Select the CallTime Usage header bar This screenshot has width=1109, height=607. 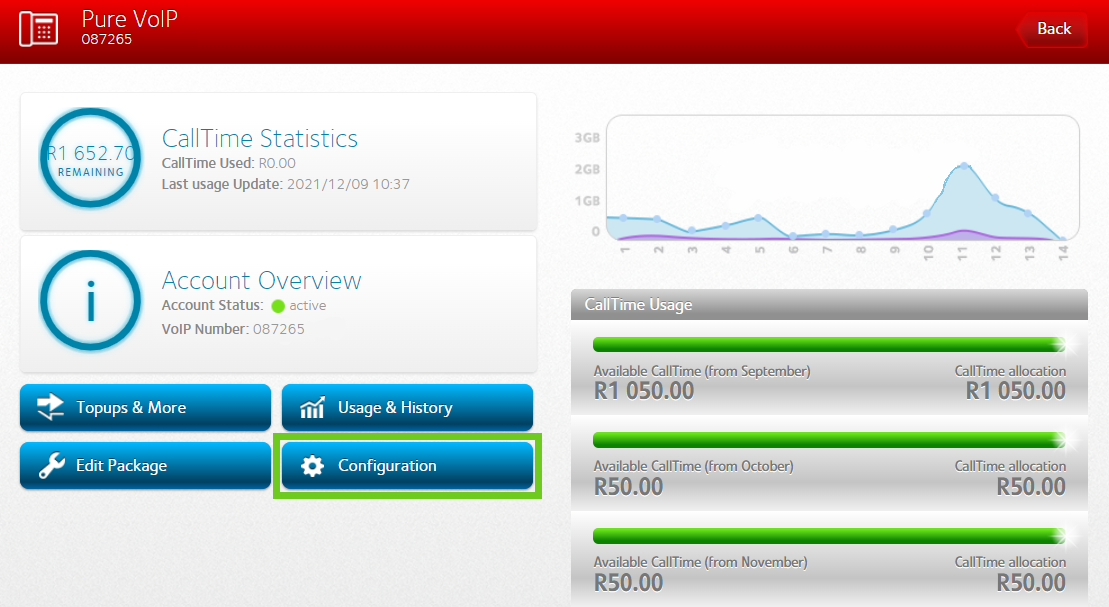[x=829, y=305]
